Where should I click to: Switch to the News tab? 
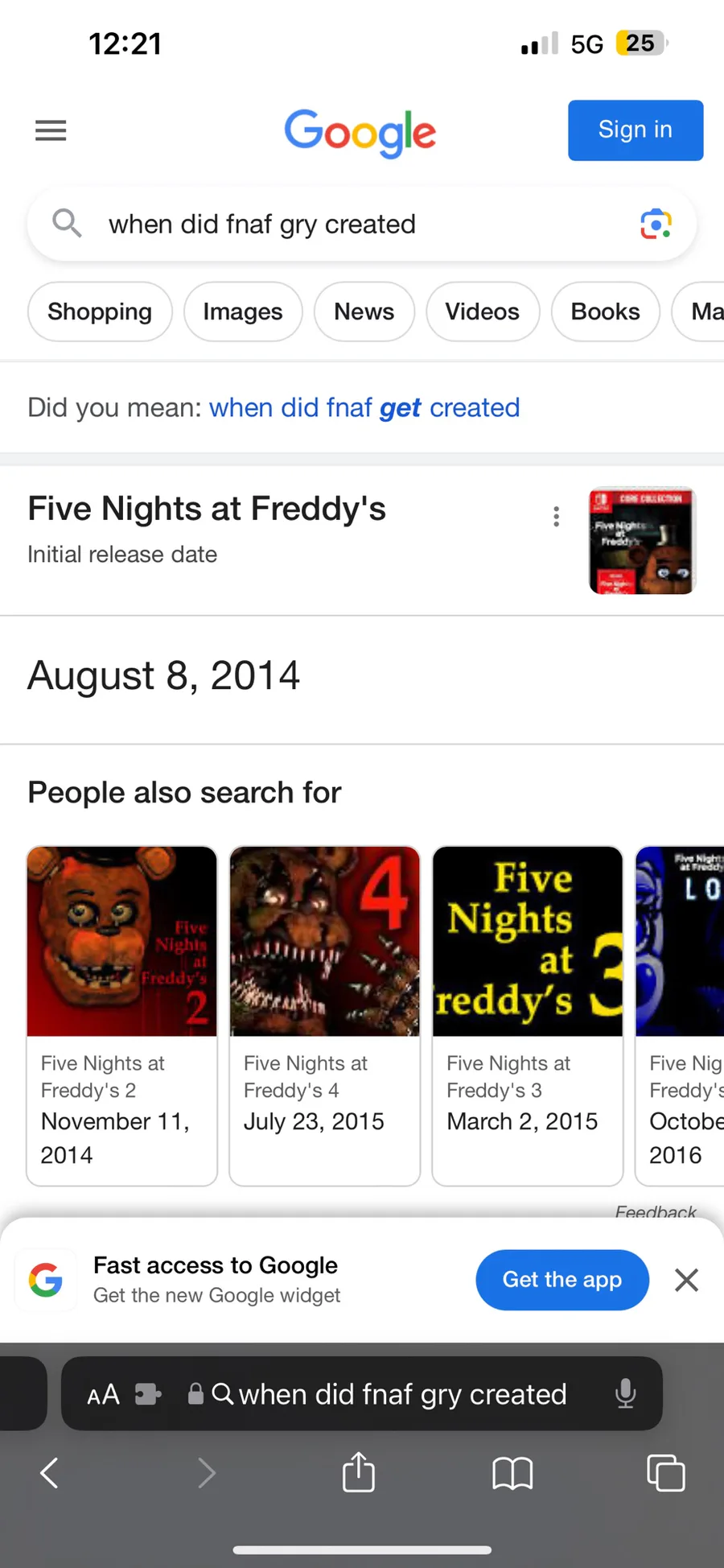pyautogui.click(x=364, y=312)
